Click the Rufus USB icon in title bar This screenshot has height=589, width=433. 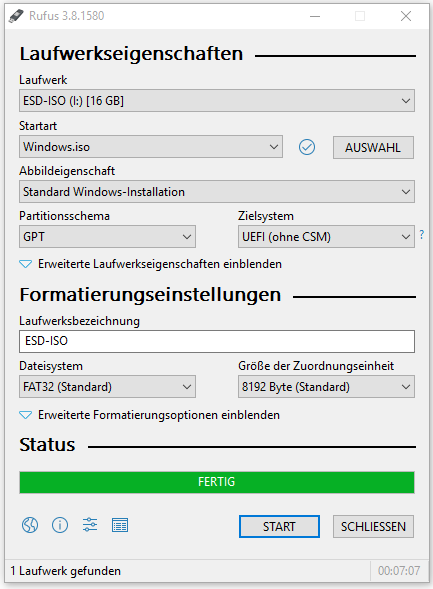(x=17, y=16)
